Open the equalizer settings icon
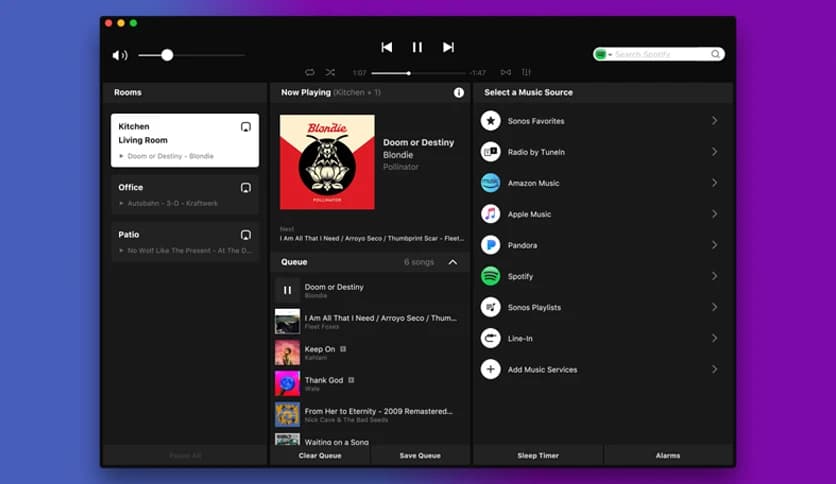 click(526, 72)
